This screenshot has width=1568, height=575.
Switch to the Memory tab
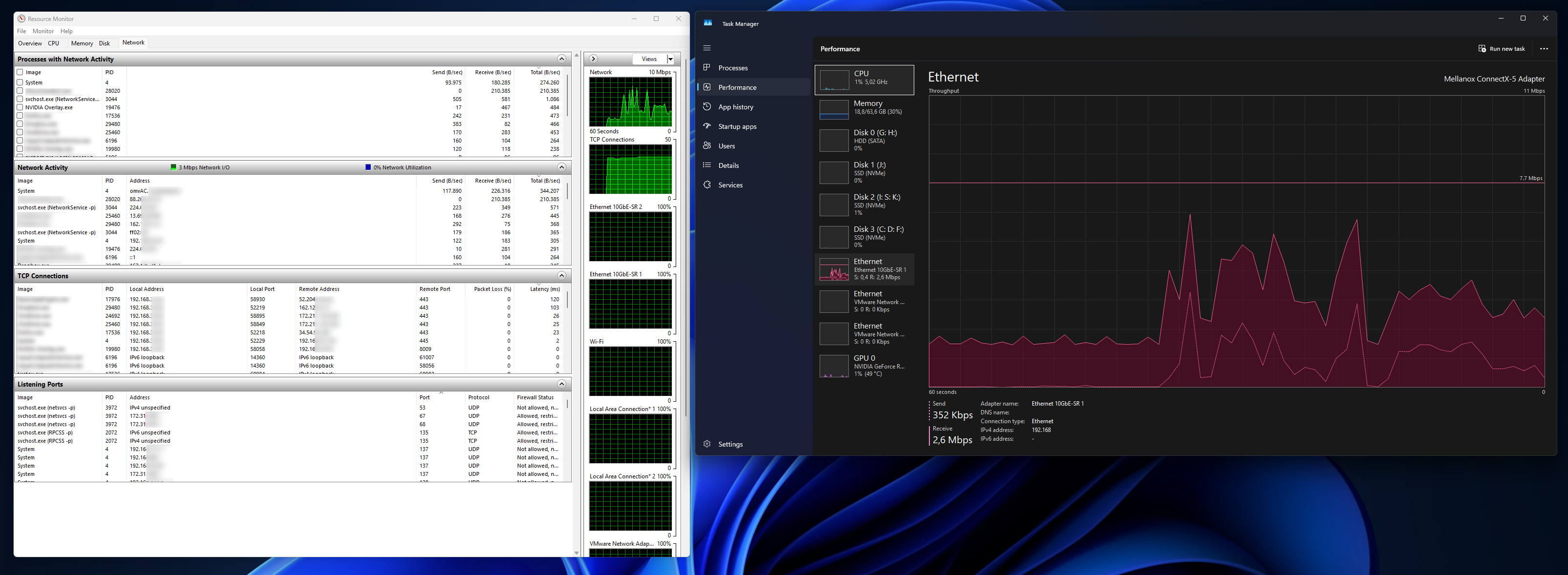[x=81, y=43]
